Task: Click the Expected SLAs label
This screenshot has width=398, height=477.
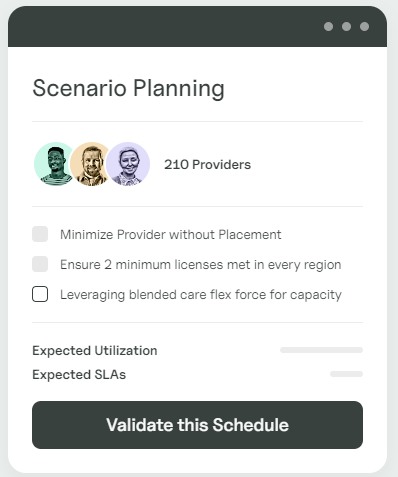Action: [x=79, y=375]
